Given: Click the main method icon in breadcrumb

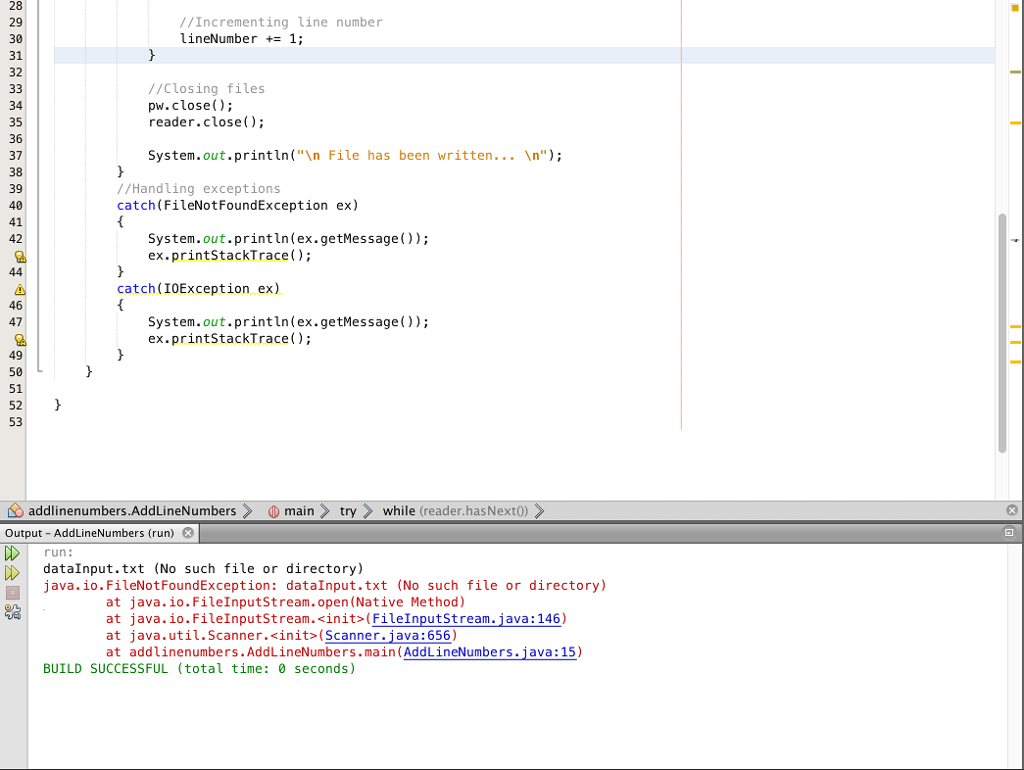Looking at the screenshot, I should coord(274,511).
